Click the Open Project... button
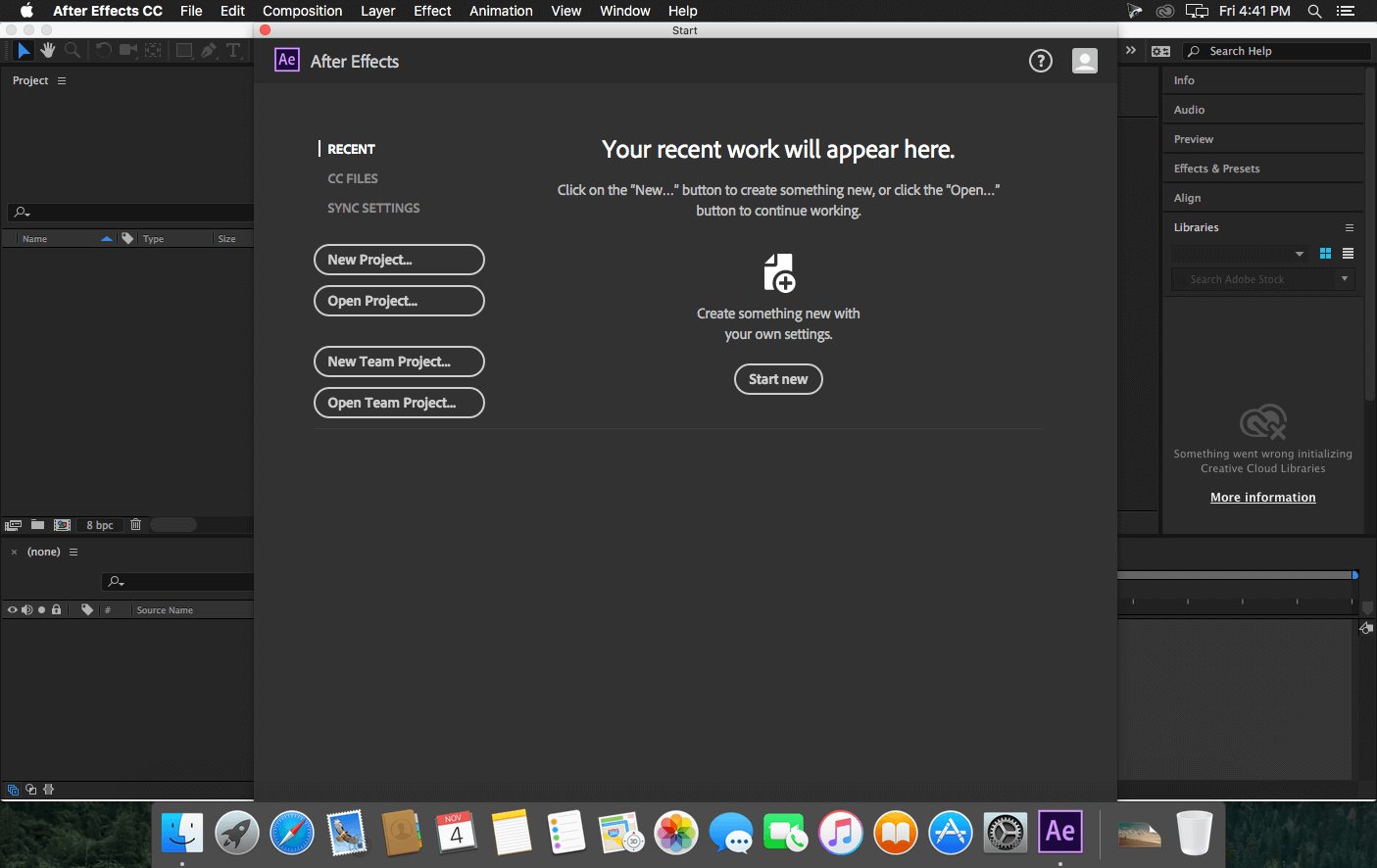Image resolution: width=1377 pixels, height=868 pixels. click(x=399, y=301)
